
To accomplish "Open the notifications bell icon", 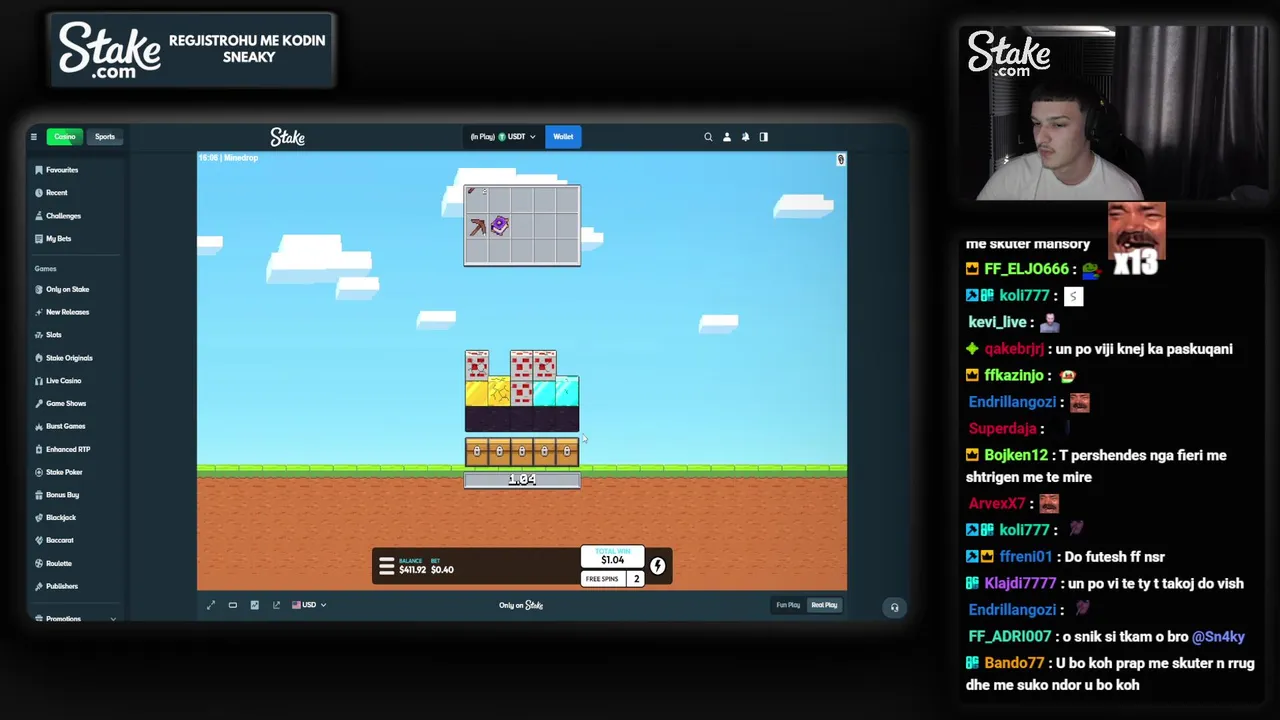I will click(x=745, y=137).
